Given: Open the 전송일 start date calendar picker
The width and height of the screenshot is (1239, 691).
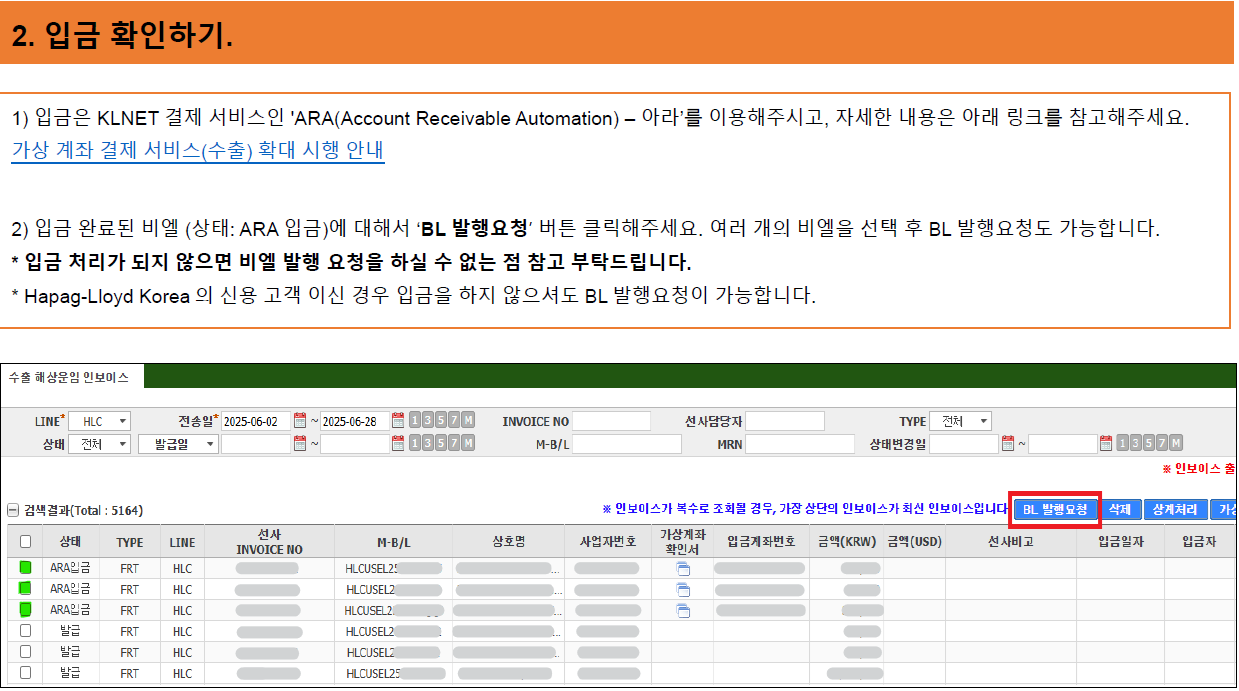Looking at the screenshot, I should click(x=300, y=419).
